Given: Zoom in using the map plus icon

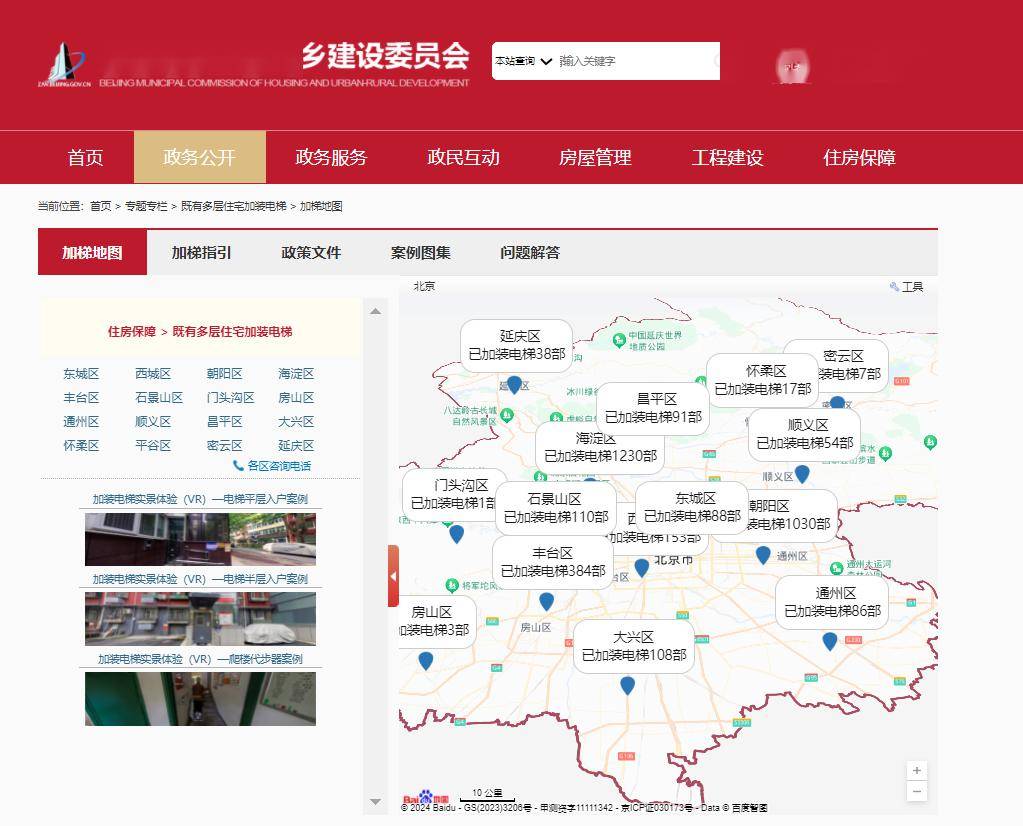Looking at the screenshot, I should click(x=916, y=770).
